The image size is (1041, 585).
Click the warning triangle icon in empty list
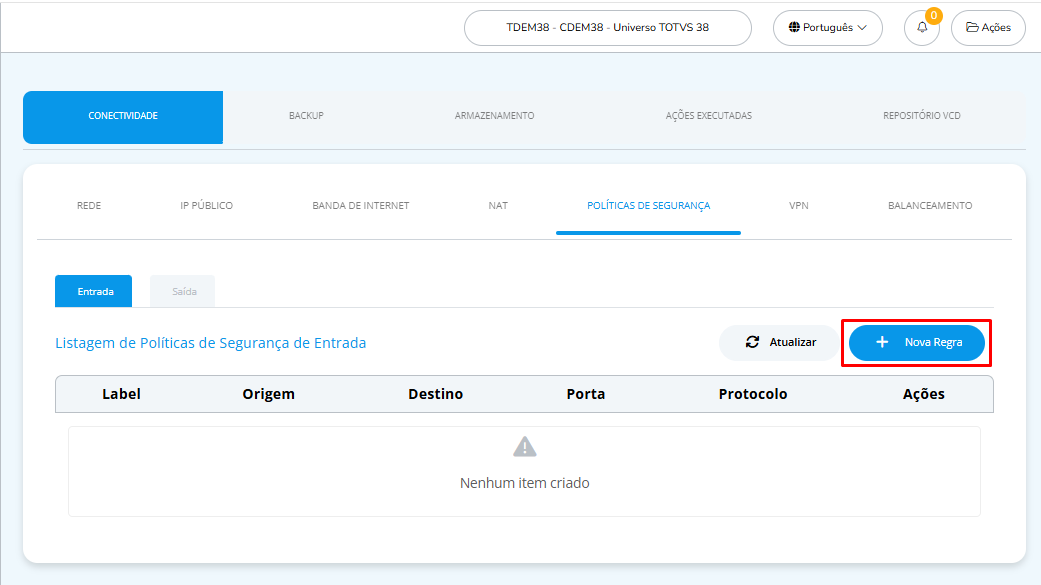[x=524, y=447]
